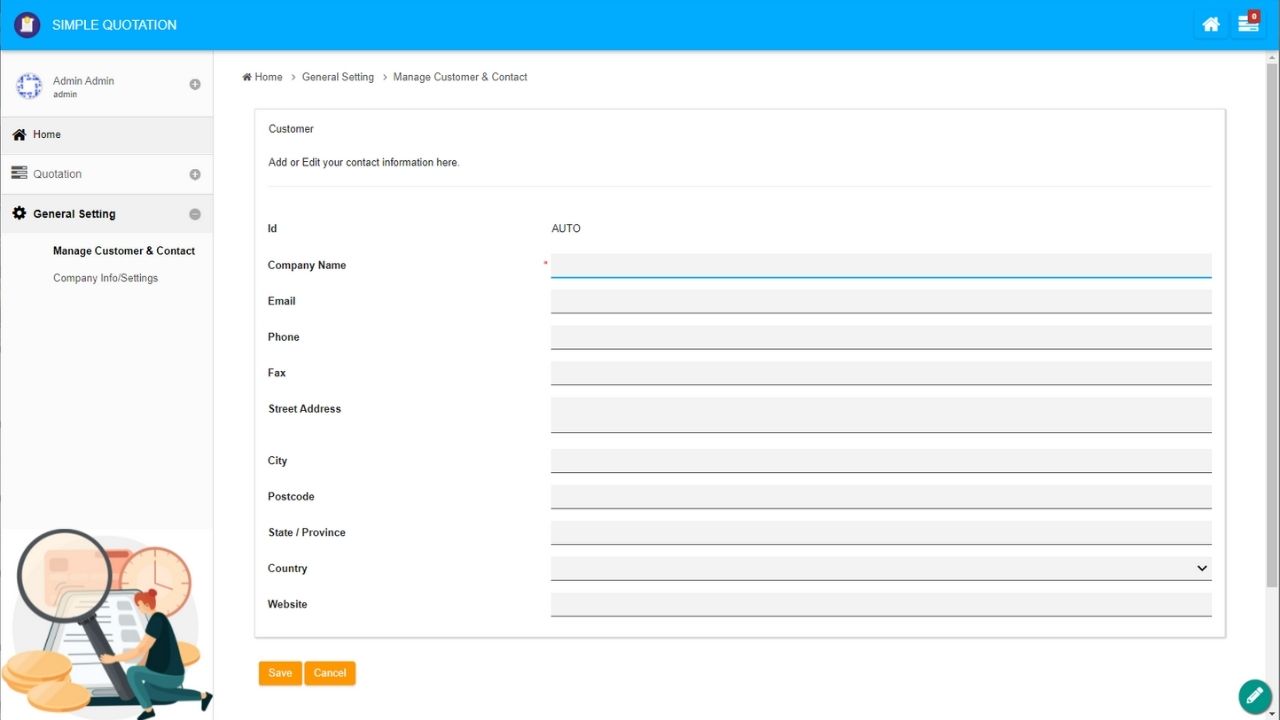The image size is (1280, 720).
Task: Collapse the General Setting menu section
Action: coord(195,214)
